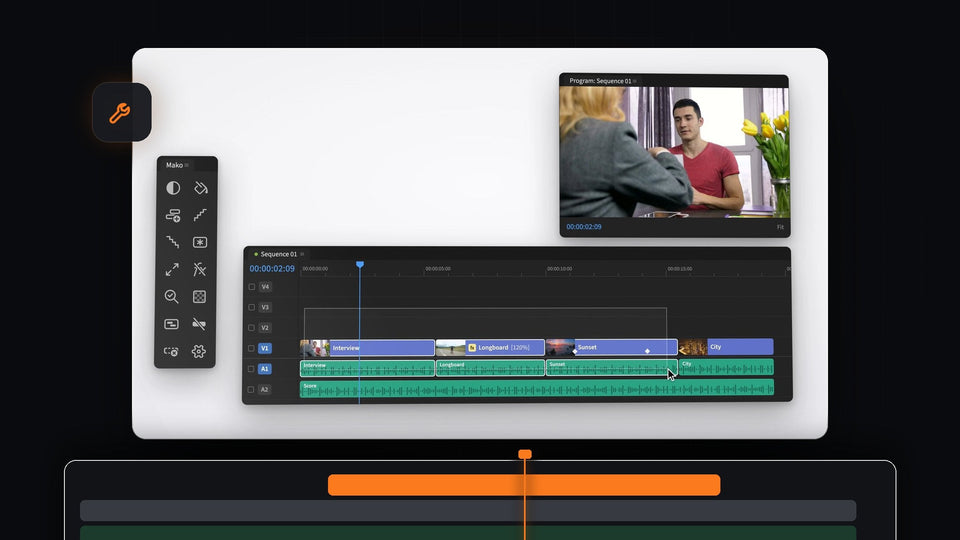Toggle V2 track target button

click(x=265, y=328)
